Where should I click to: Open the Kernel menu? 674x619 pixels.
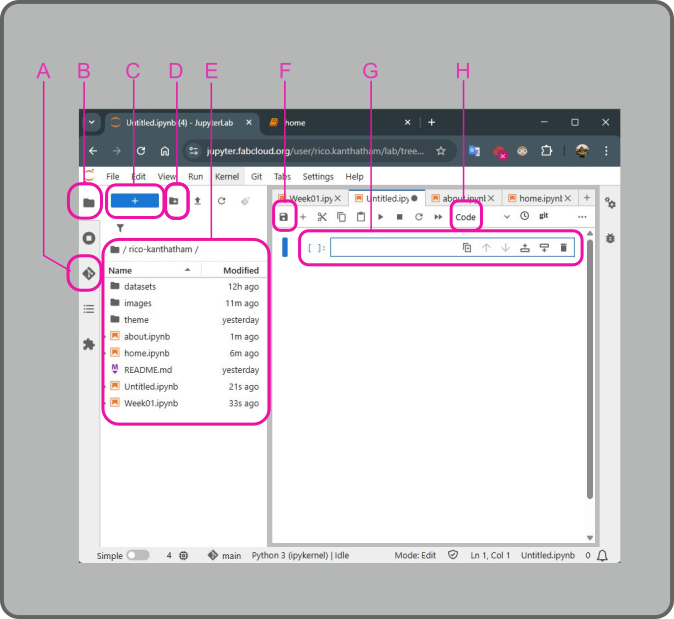(226, 177)
